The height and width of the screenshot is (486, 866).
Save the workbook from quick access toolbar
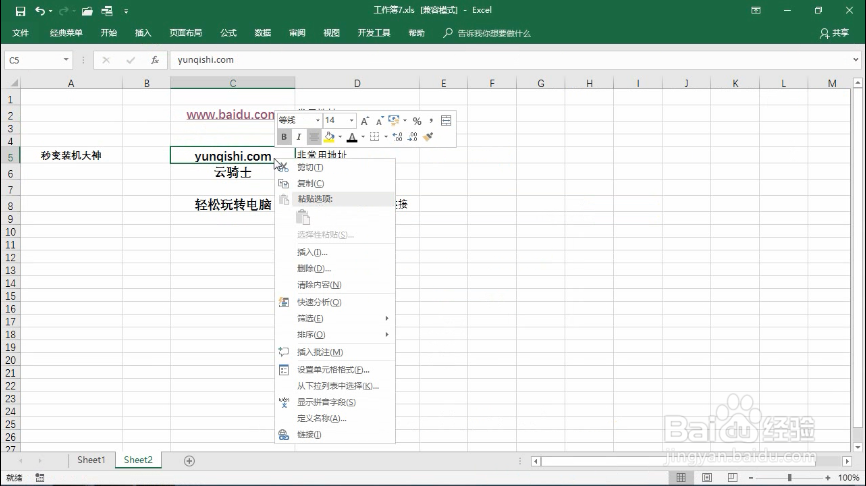coord(20,11)
